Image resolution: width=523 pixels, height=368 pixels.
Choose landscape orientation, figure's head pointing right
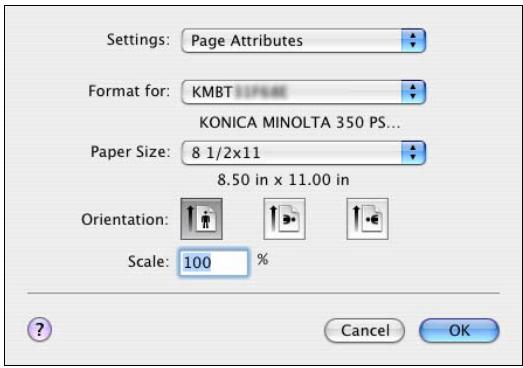tap(284, 219)
